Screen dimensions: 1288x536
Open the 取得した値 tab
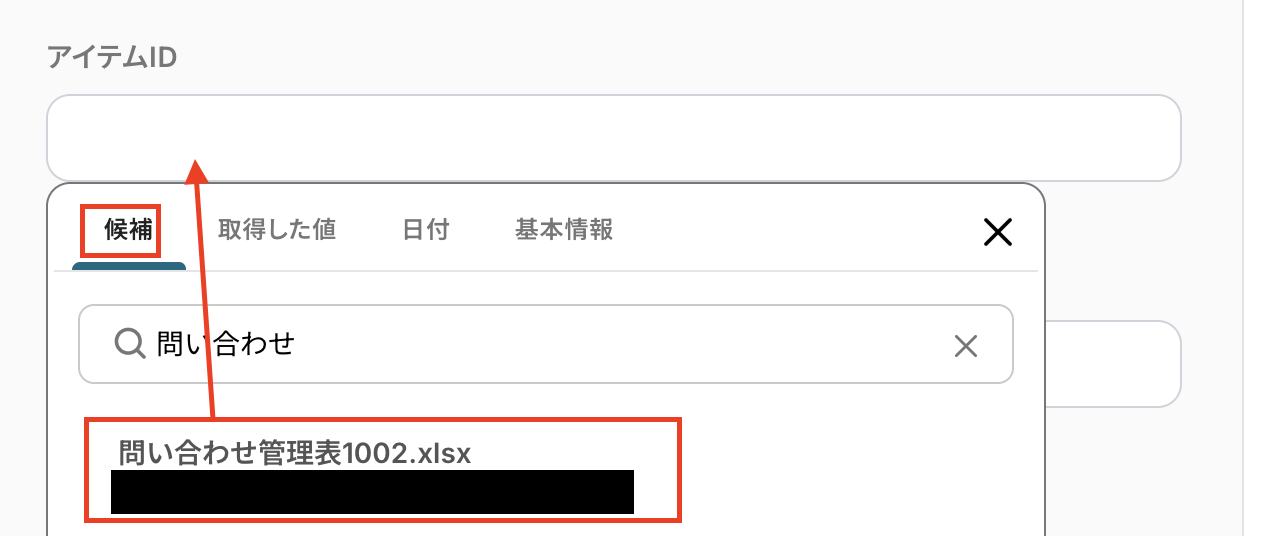[x=277, y=230]
